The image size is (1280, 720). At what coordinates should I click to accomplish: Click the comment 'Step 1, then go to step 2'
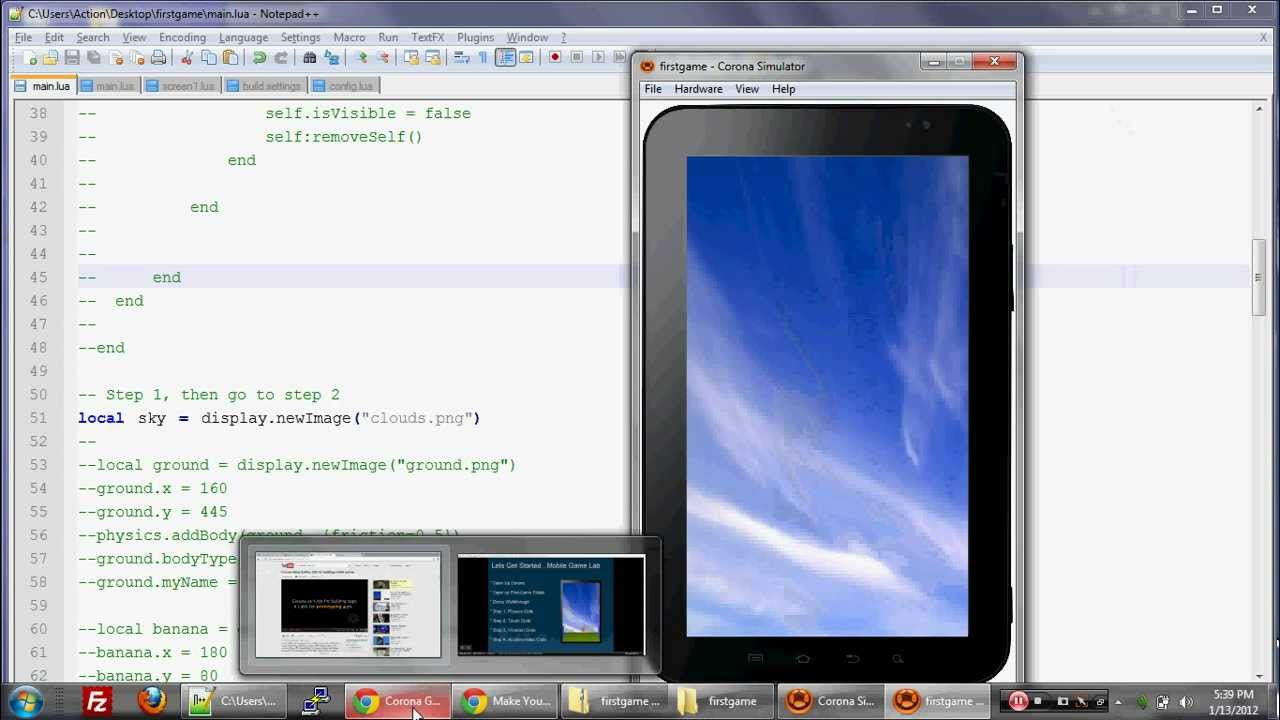click(223, 395)
